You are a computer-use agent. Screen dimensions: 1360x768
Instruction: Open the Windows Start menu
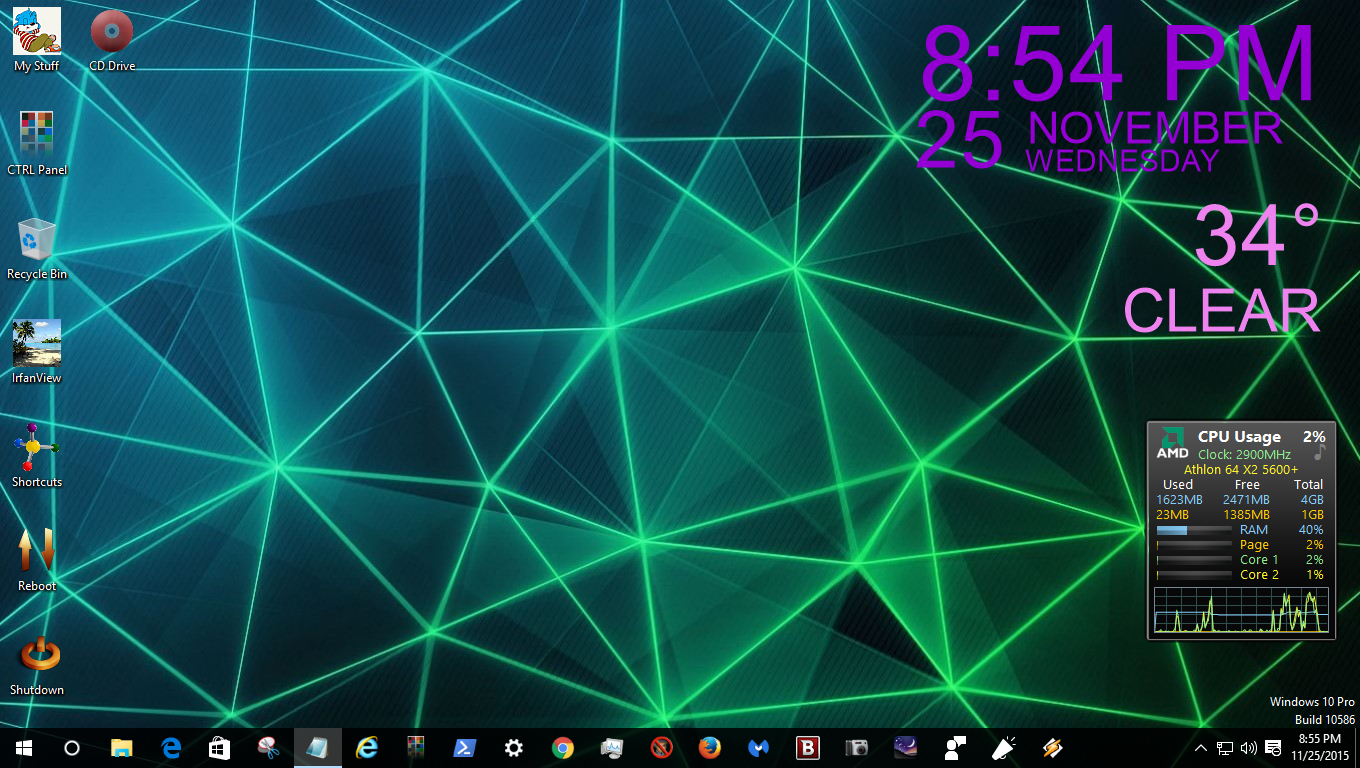[24, 748]
